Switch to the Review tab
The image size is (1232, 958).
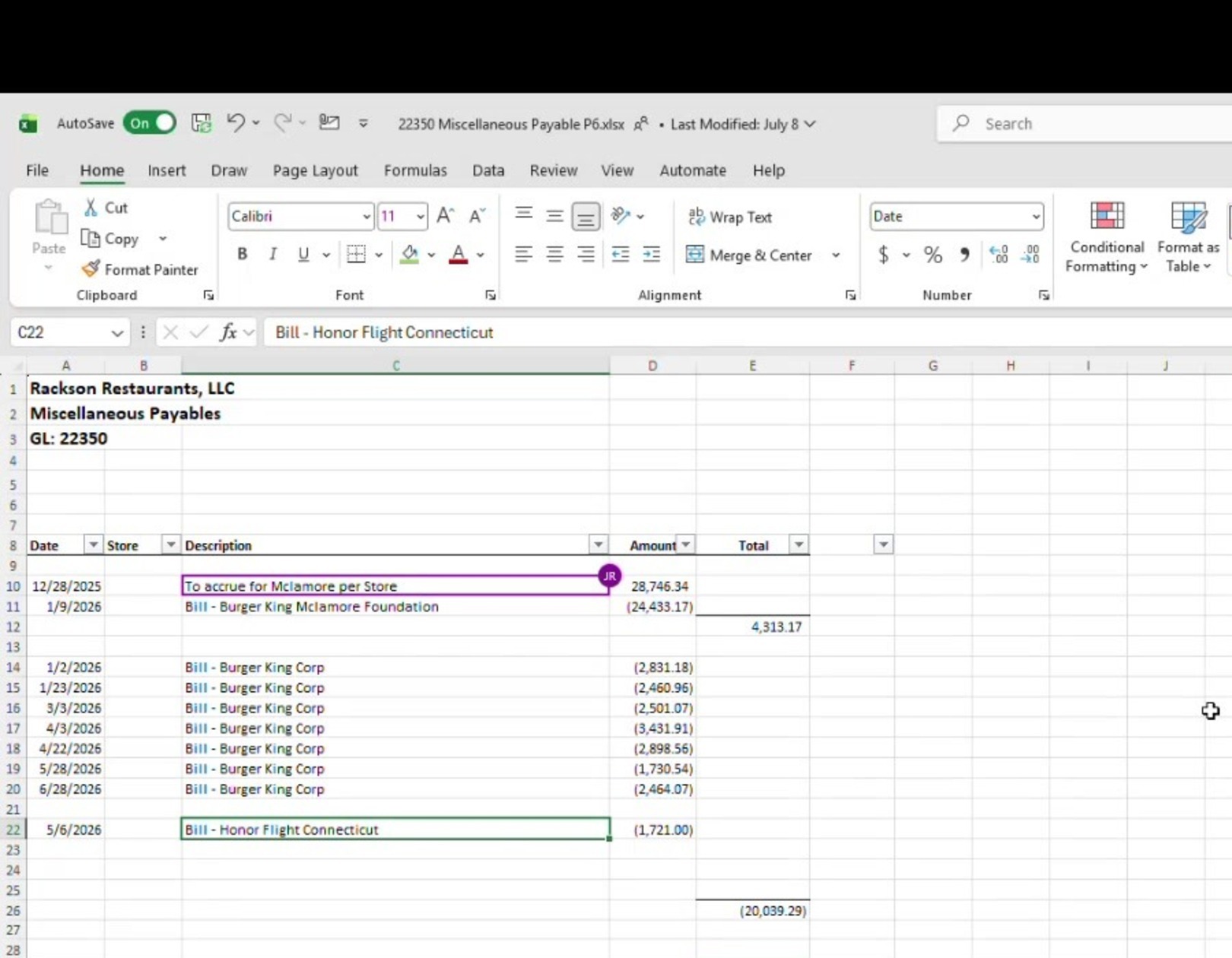(x=554, y=170)
